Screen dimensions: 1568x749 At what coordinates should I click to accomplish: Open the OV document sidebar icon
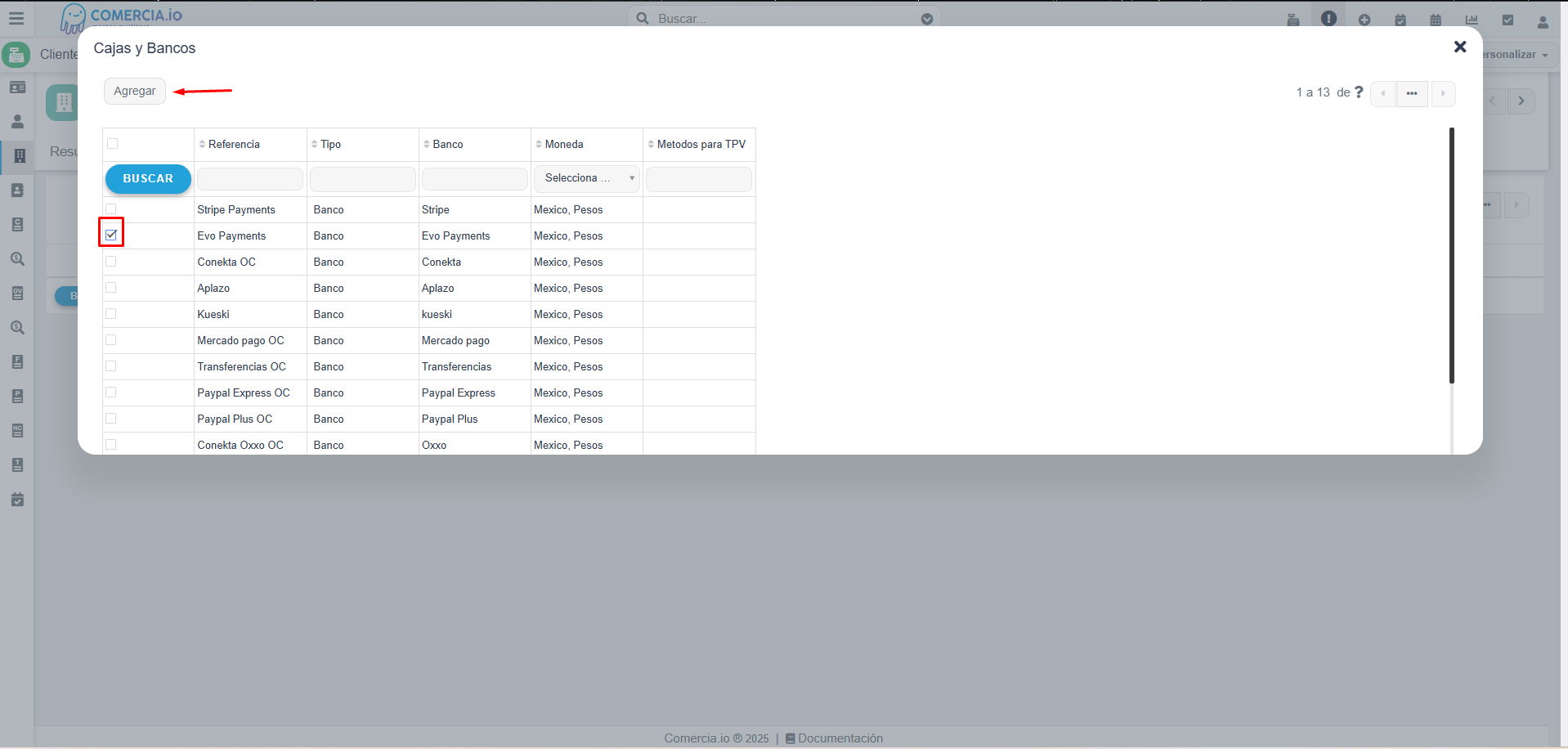(17, 294)
